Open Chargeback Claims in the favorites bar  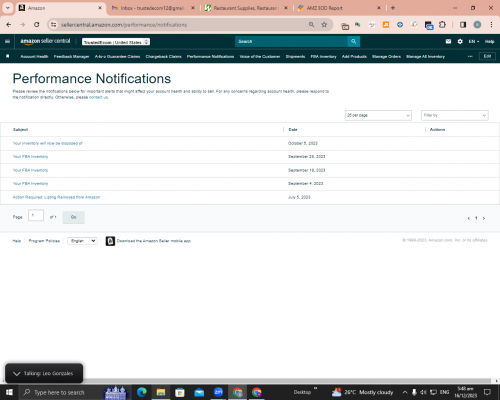coord(163,57)
